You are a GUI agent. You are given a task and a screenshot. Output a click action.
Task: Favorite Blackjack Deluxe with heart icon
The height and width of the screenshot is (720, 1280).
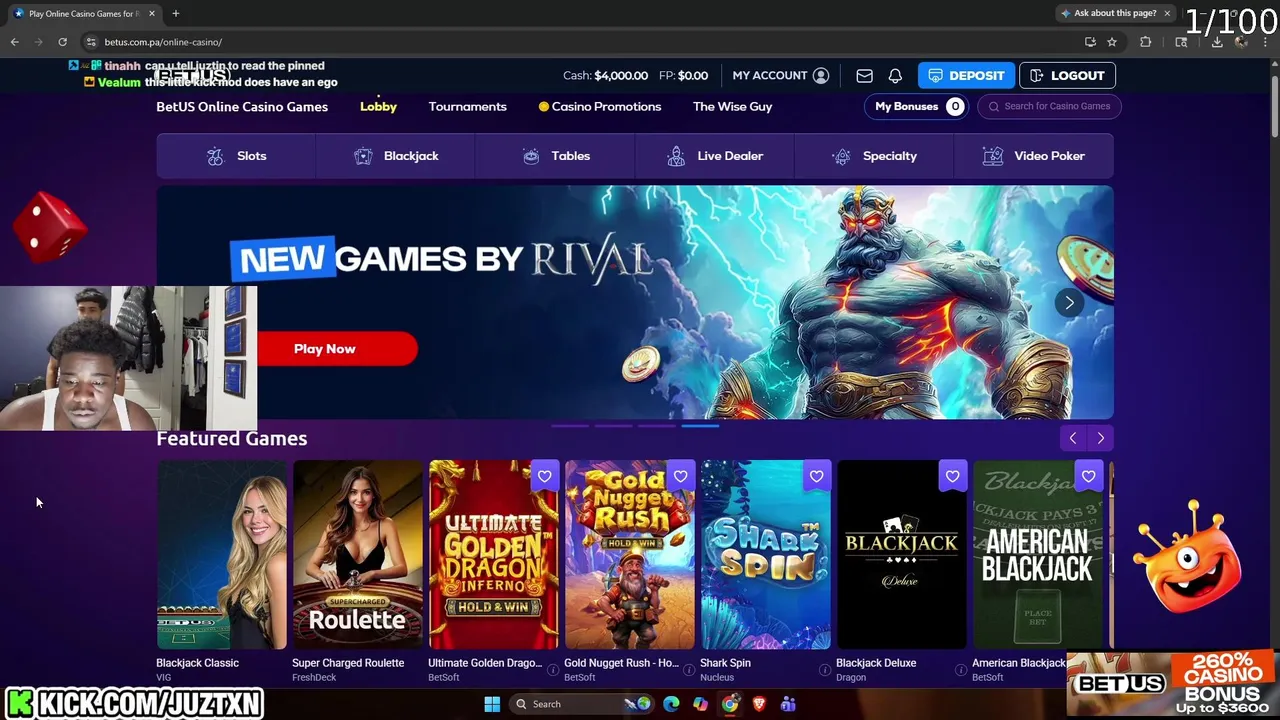click(952, 476)
